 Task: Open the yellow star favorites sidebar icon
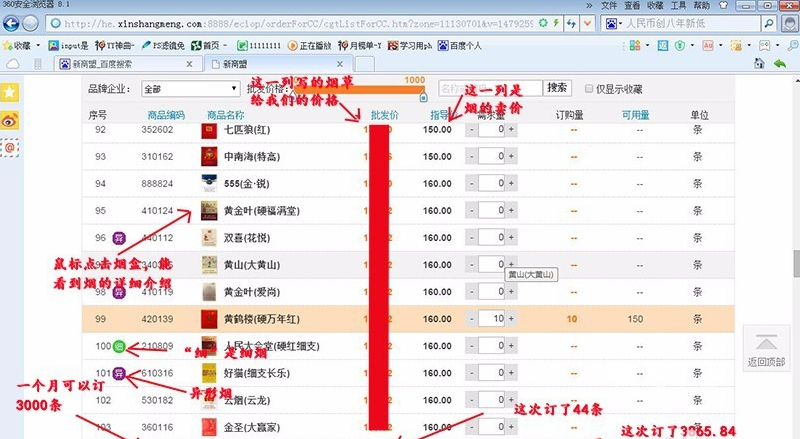click(x=10, y=93)
